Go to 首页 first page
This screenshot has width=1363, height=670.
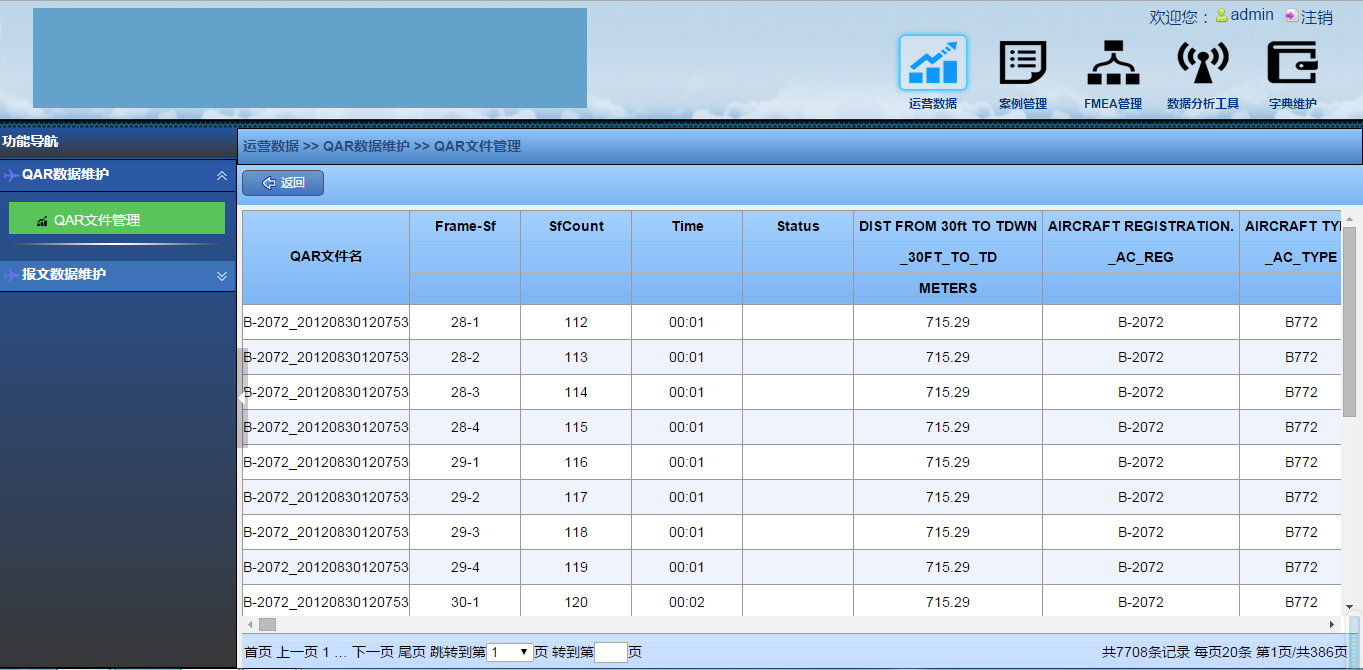[258, 652]
